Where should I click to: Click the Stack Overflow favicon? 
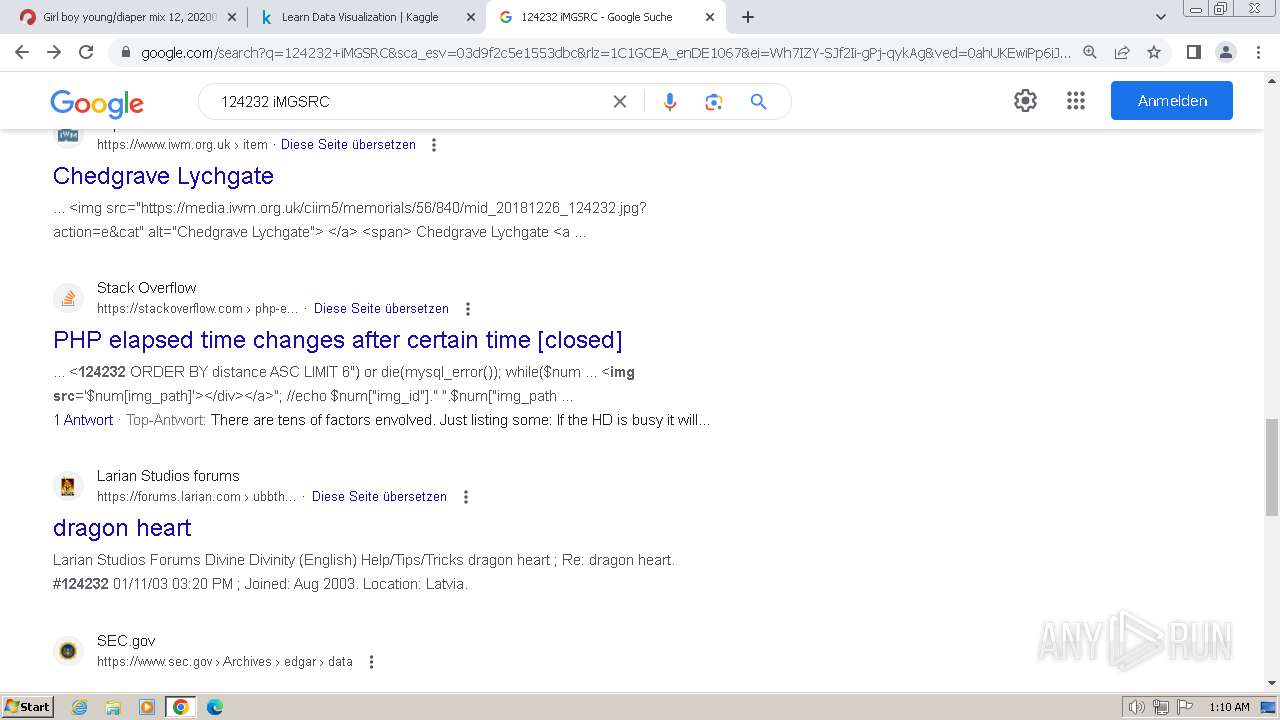tap(68, 298)
